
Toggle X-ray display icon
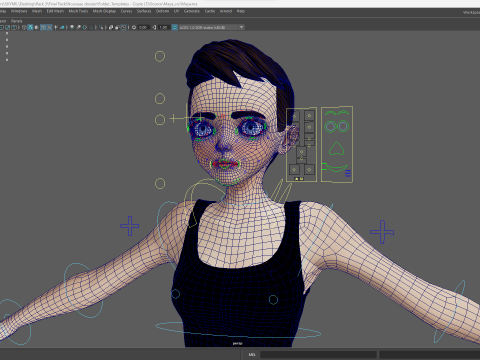point(111,27)
